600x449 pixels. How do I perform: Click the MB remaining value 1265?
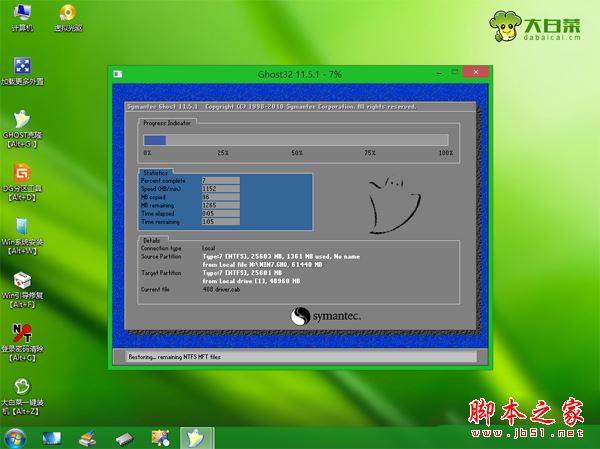coord(221,205)
